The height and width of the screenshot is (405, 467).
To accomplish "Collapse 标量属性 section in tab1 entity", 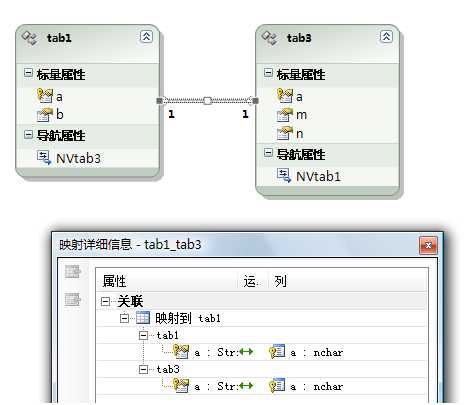I will (28, 73).
